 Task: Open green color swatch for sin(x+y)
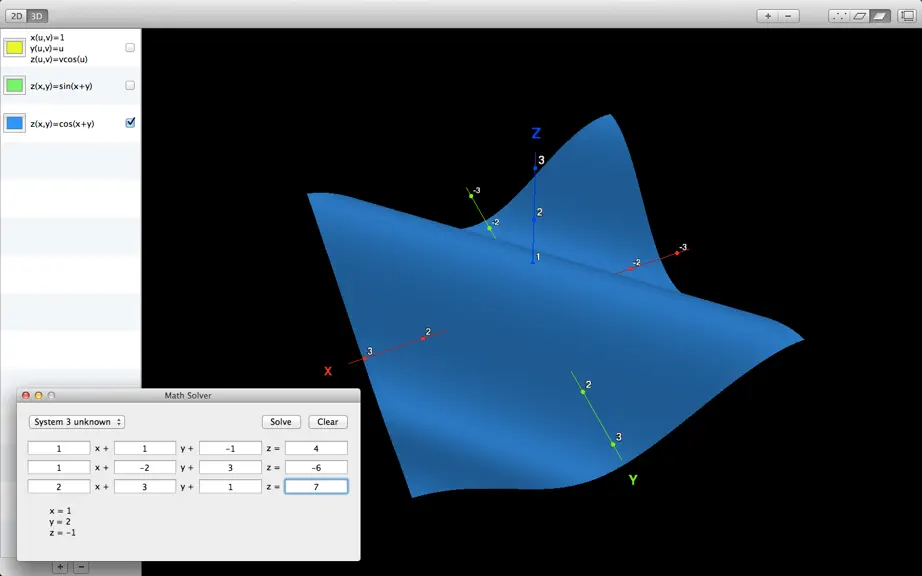[14, 86]
